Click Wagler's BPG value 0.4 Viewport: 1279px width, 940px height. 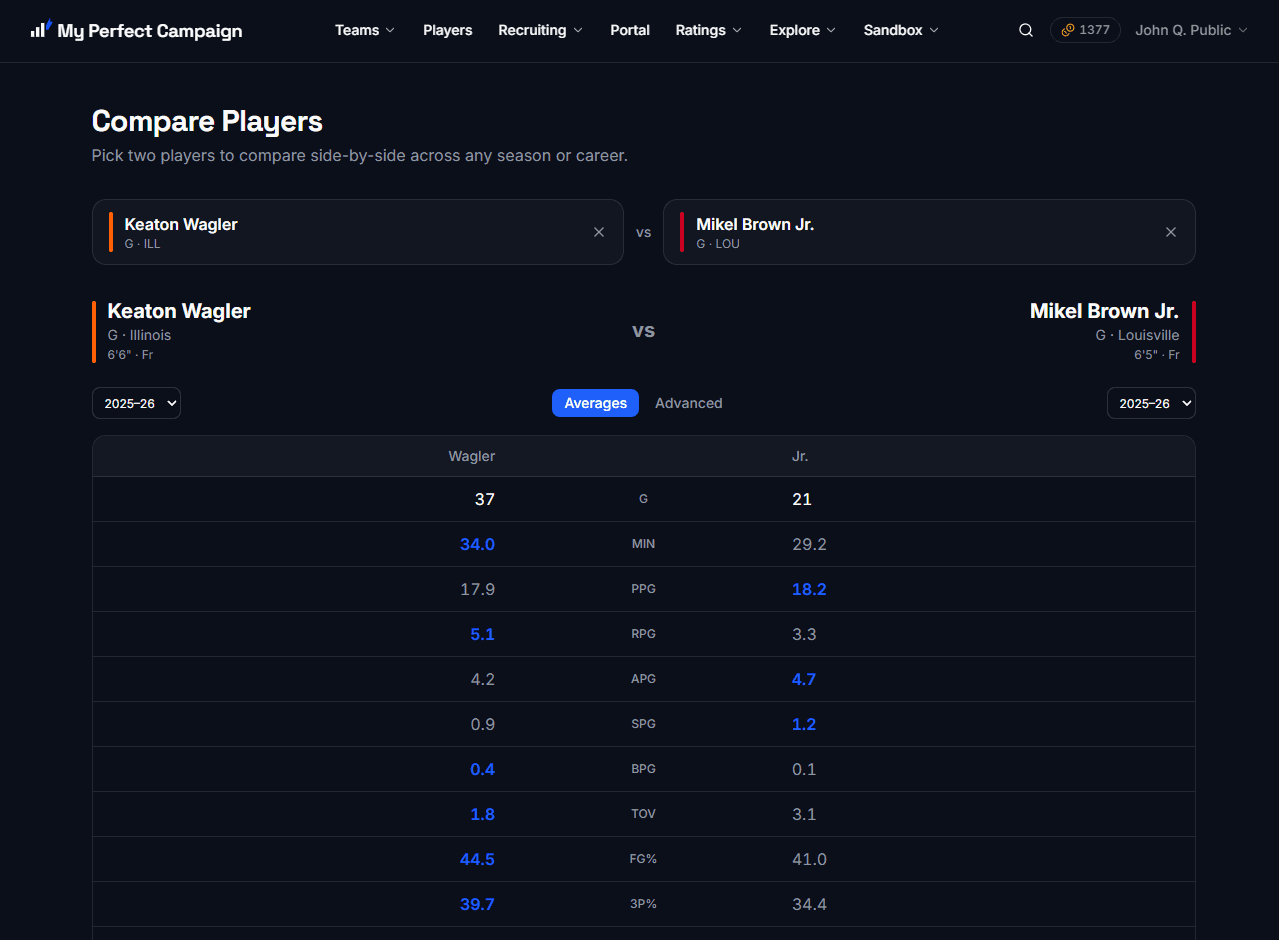pyautogui.click(x=483, y=769)
